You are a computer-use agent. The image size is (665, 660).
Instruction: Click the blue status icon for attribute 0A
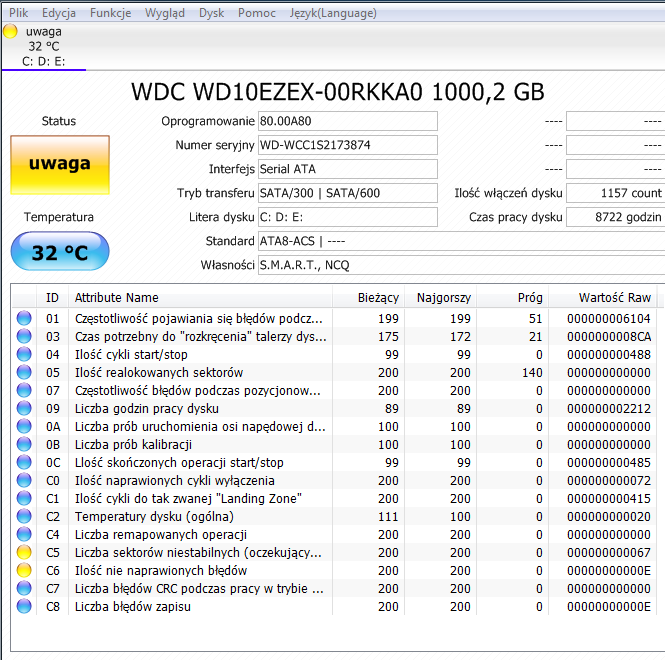pos(24,426)
